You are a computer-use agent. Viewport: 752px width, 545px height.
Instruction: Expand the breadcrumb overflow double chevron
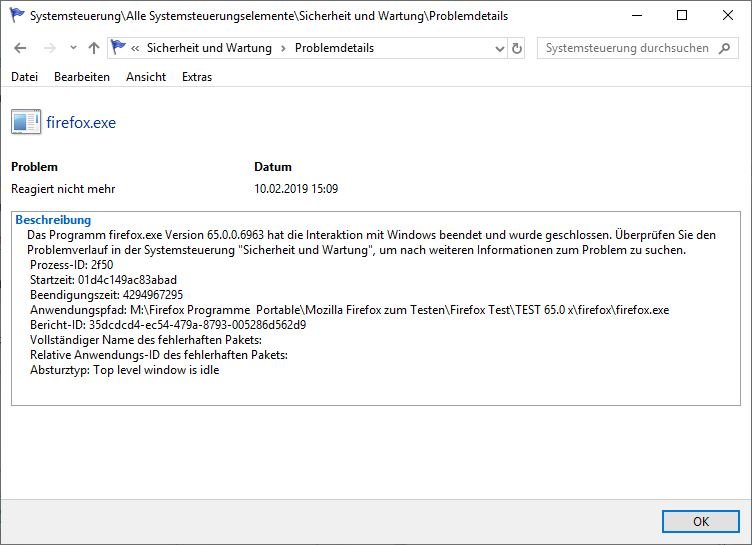tap(135, 48)
